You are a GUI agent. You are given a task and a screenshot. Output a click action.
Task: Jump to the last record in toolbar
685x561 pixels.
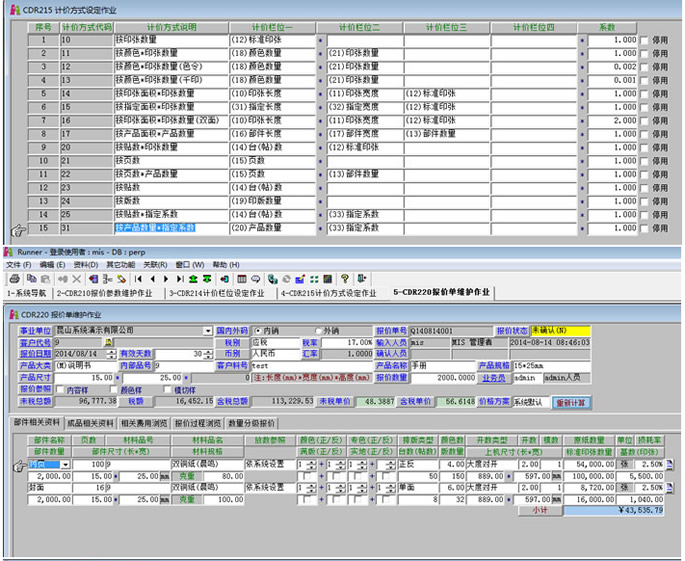pos(178,278)
